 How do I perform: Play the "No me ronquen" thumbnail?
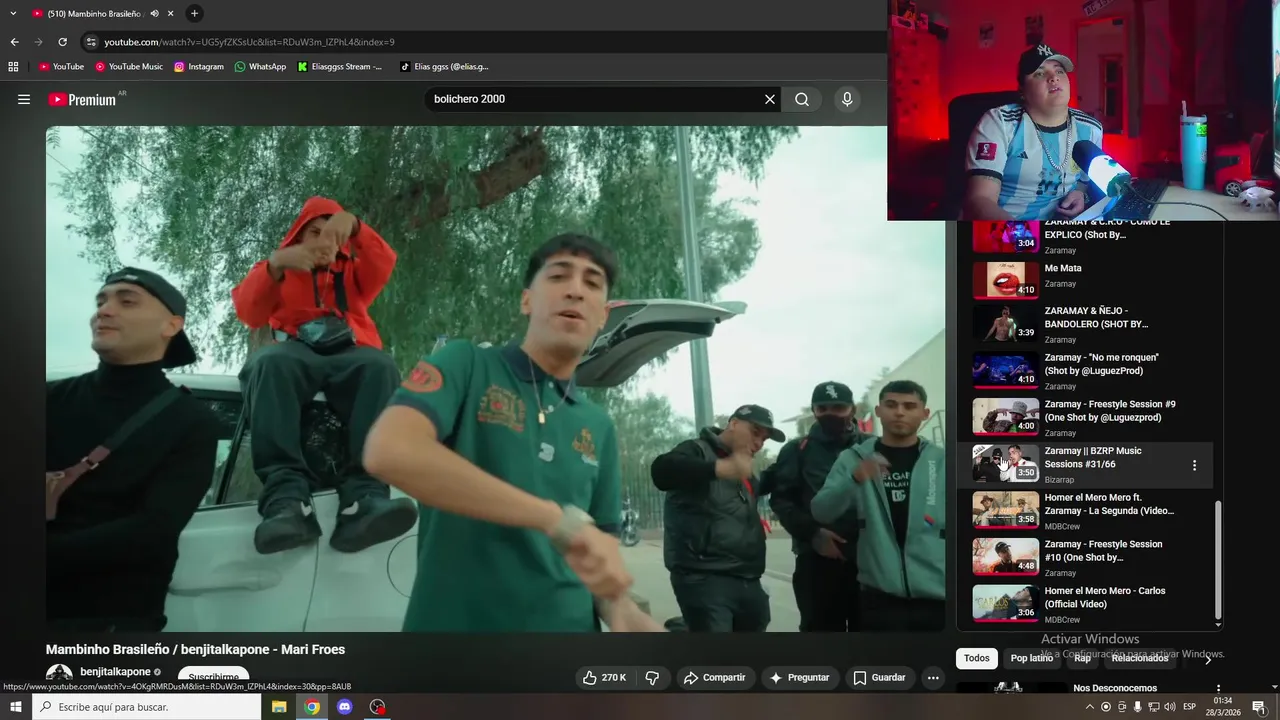(x=1006, y=370)
